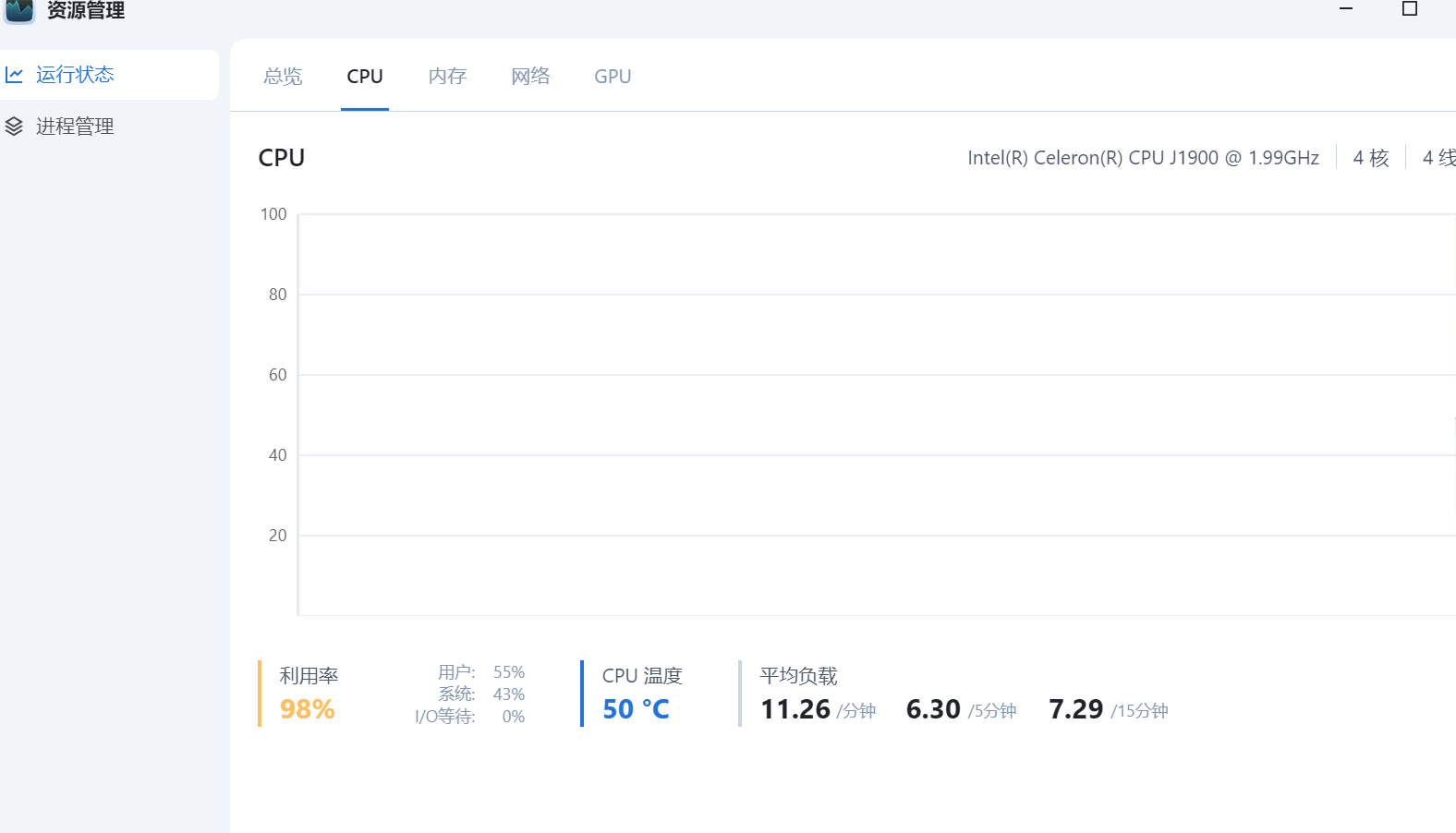Screen dimensions: 1456x833
Task: Open the 运行状态 sidebar section
Action: pyautogui.click(x=75, y=75)
